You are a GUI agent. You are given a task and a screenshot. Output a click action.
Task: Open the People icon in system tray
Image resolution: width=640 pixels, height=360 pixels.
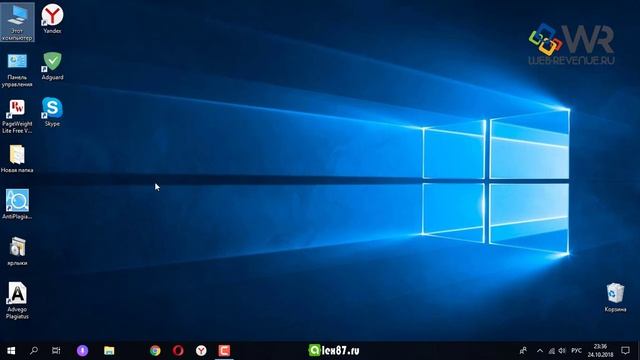pos(523,351)
